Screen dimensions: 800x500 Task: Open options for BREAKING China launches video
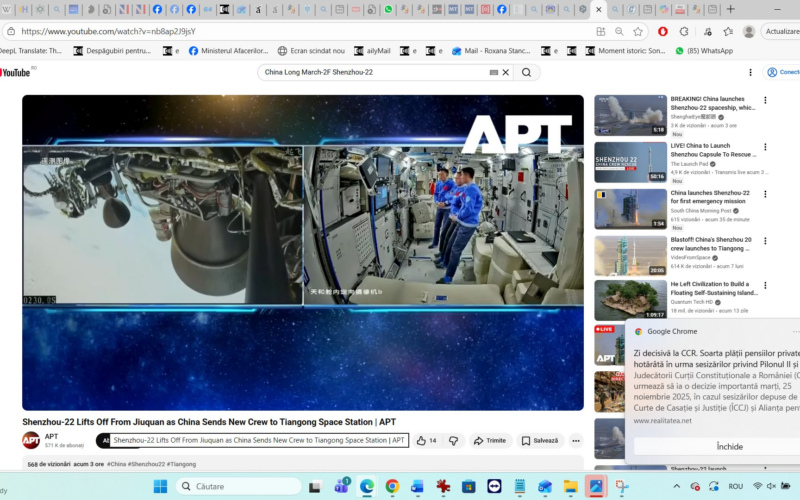pyautogui.click(x=765, y=100)
